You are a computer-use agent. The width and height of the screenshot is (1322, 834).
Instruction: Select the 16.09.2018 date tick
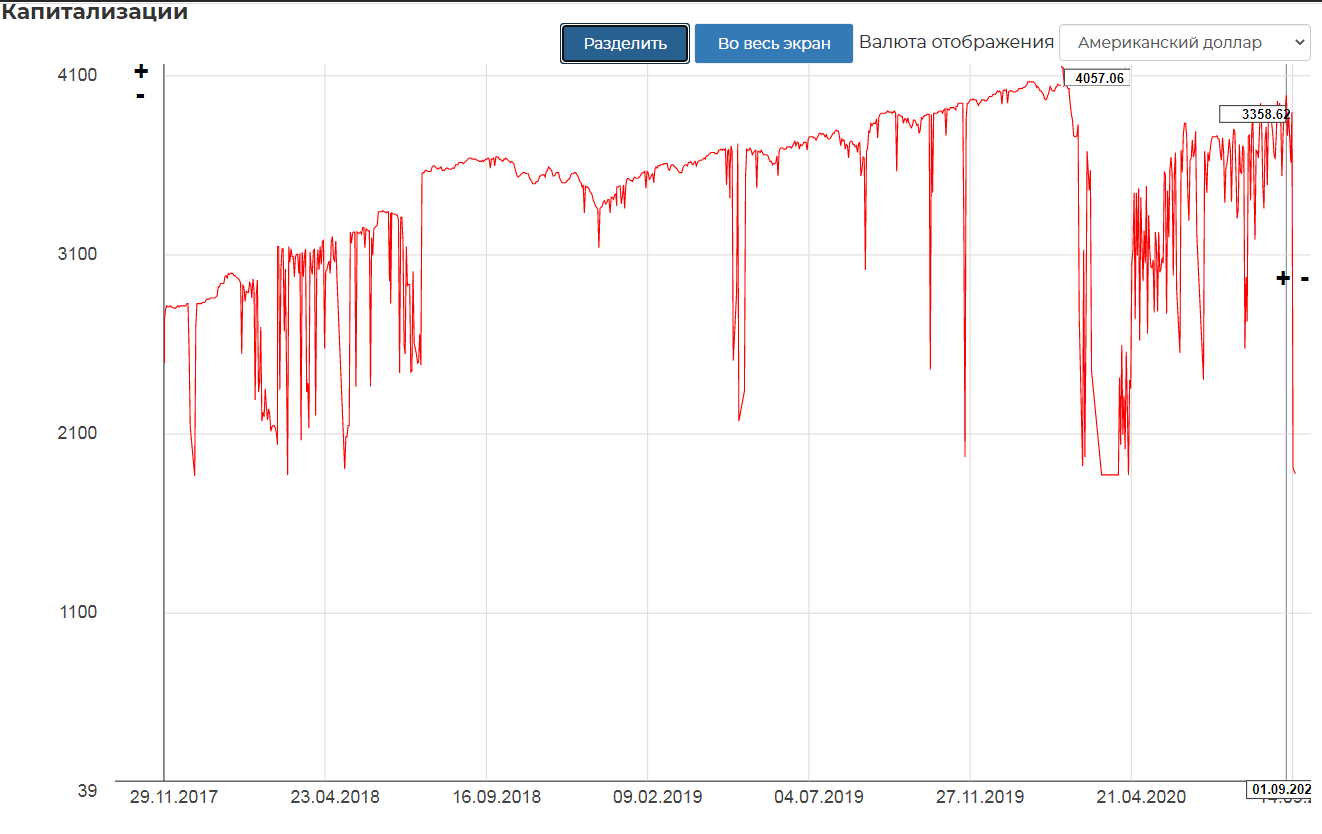coord(497,797)
